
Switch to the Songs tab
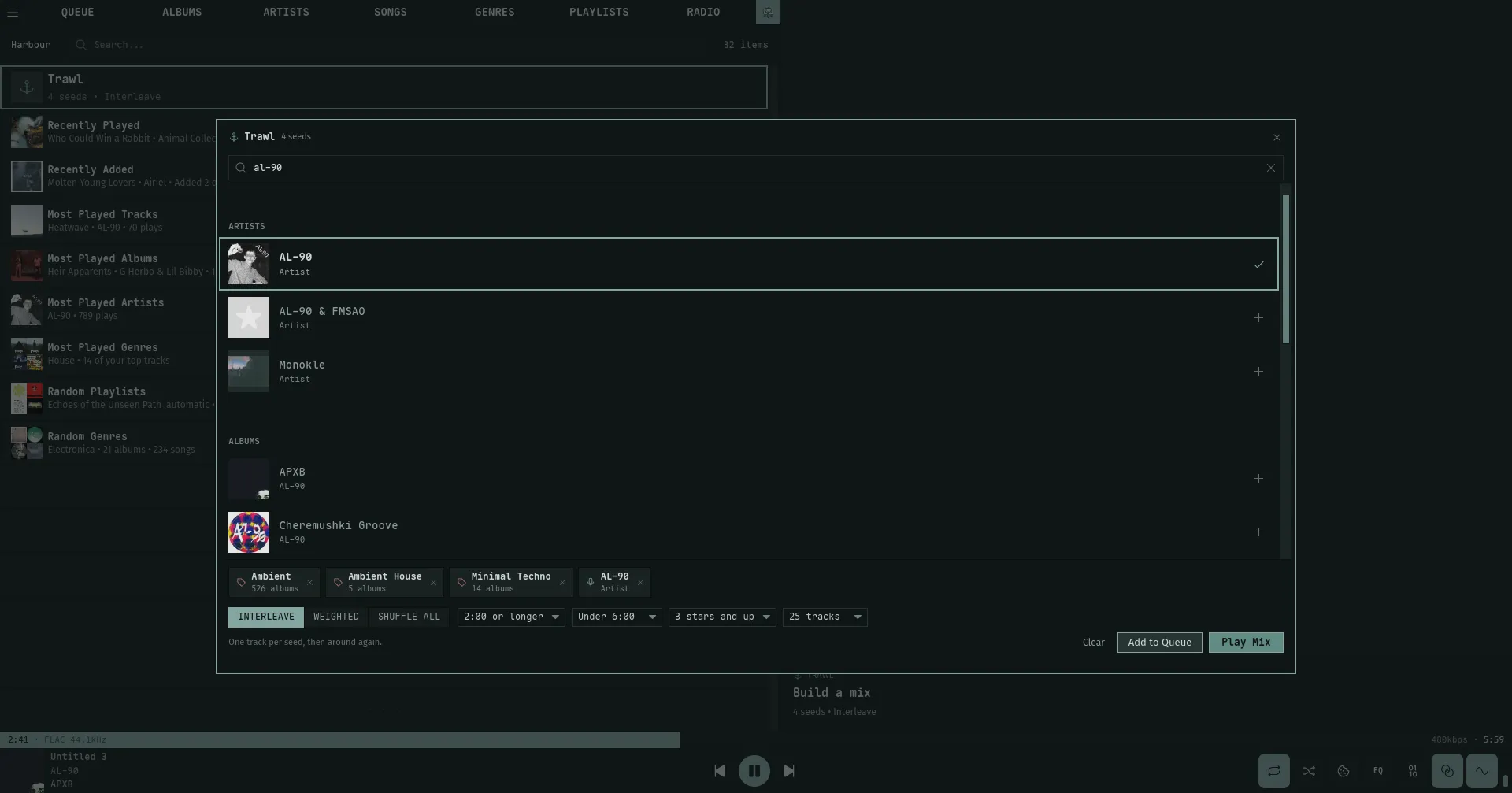pyautogui.click(x=391, y=12)
